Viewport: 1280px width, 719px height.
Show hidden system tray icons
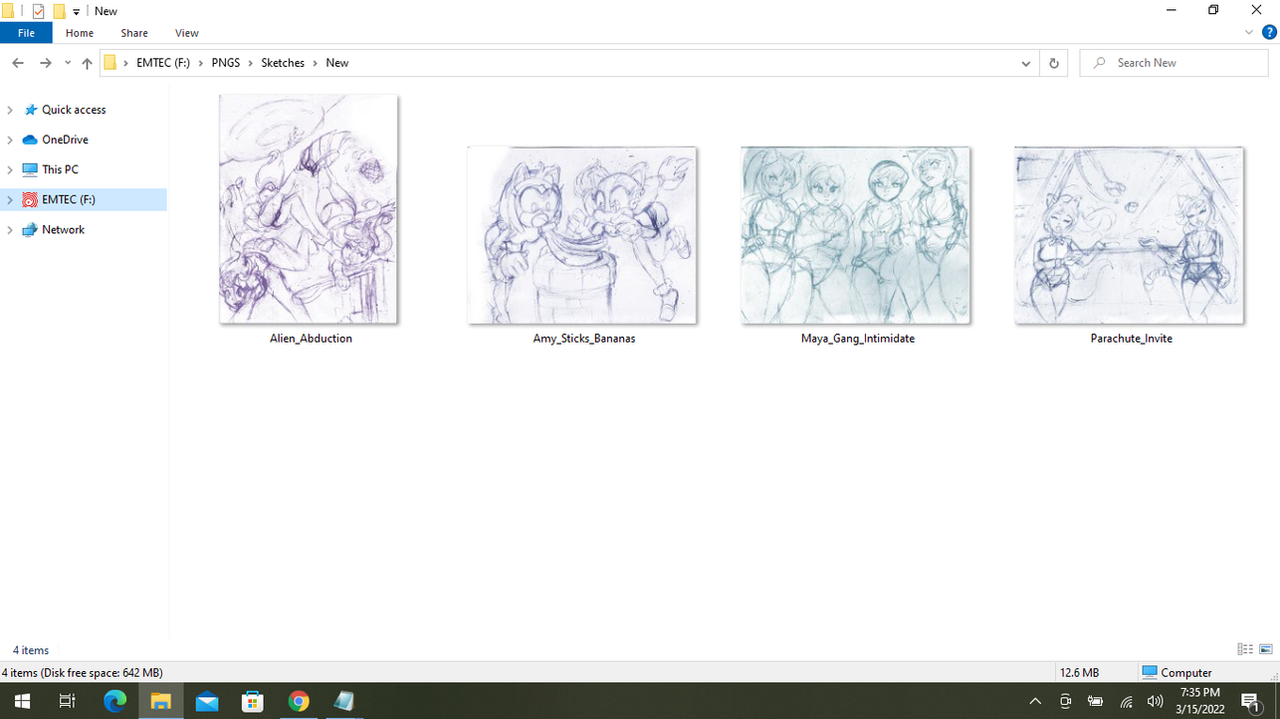pyautogui.click(x=1035, y=701)
